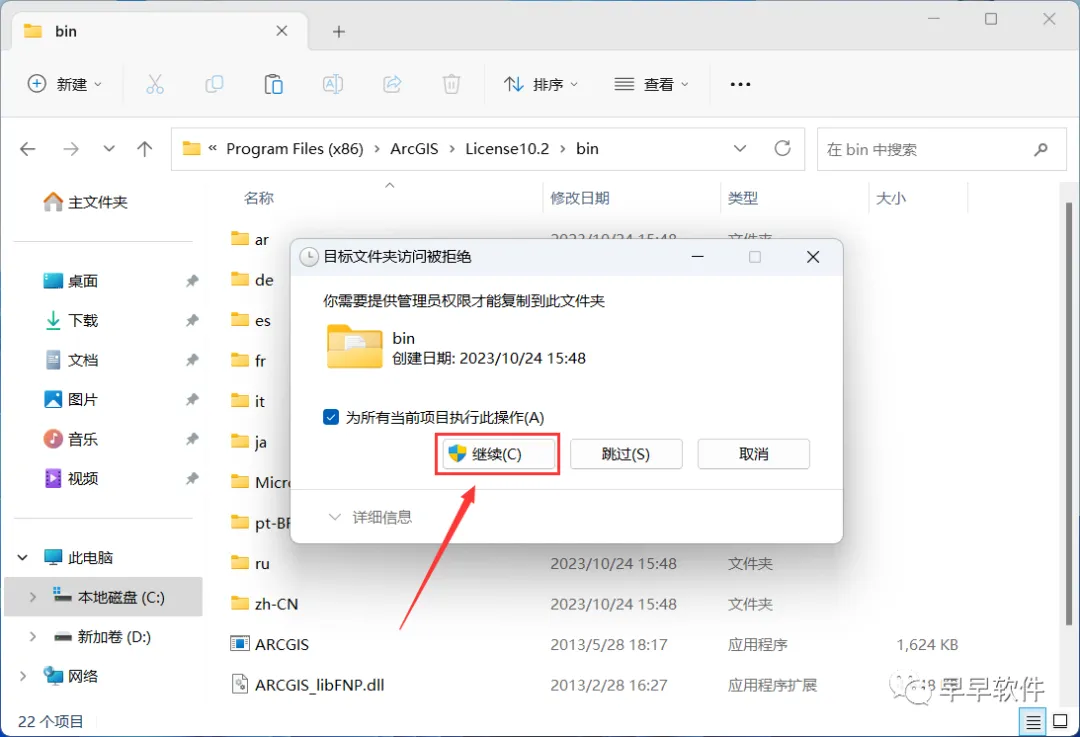Open Documents in the sidebar
This screenshot has height=737, width=1080.
coord(71,360)
